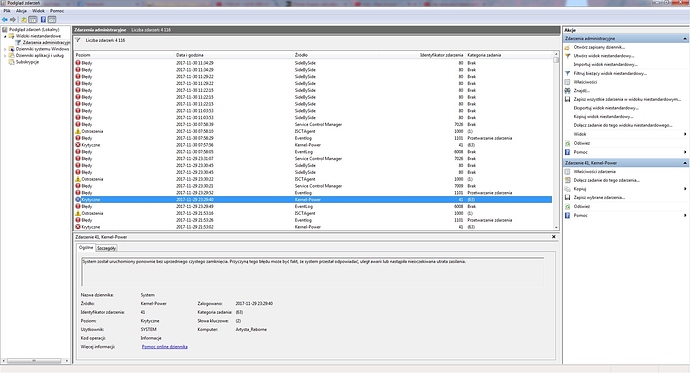
Task: Click the Forward arrow in the toolbar
Action: click(x=13, y=20)
